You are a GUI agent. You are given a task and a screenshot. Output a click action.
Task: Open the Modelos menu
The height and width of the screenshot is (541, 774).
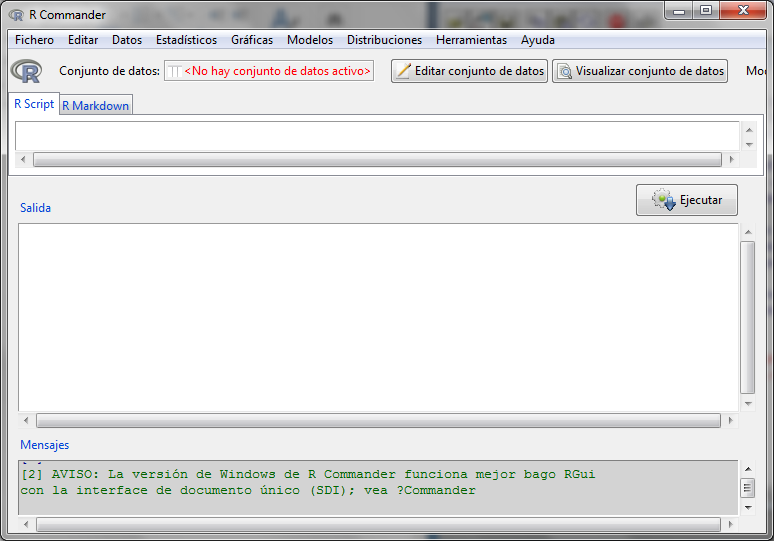pyautogui.click(x=310, y=40)
